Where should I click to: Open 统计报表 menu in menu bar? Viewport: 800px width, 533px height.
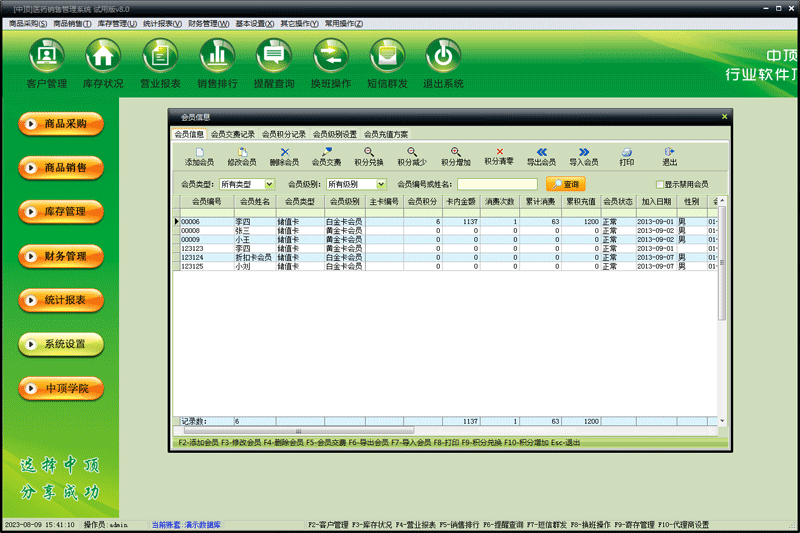pos(162,23)
